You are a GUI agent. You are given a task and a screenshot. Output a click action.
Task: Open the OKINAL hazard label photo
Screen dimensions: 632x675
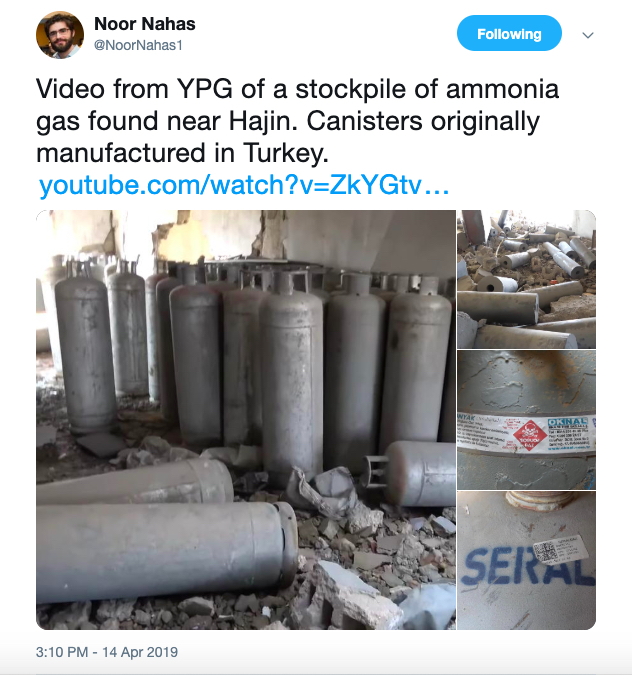[527, 420]
